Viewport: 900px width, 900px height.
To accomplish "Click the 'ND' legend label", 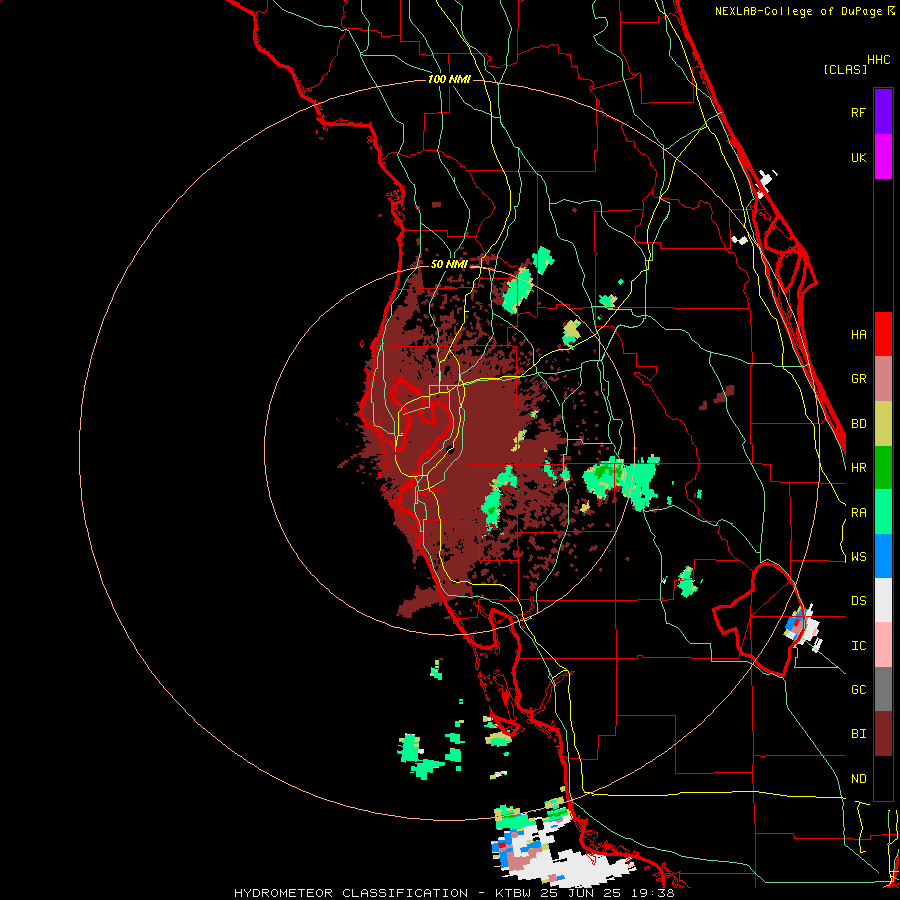I will [858, 779].
